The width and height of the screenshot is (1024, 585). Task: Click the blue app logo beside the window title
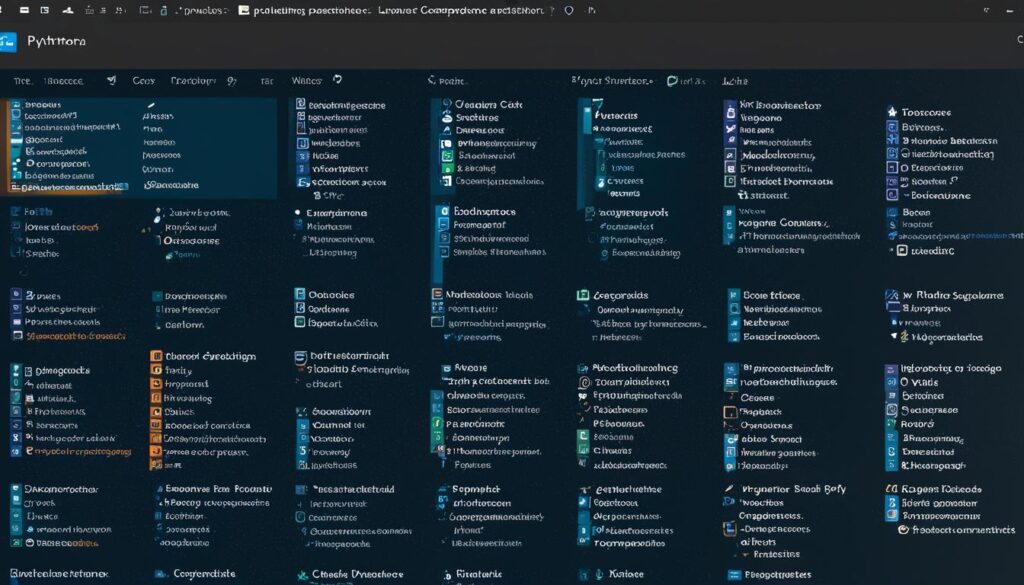[7, 42]
